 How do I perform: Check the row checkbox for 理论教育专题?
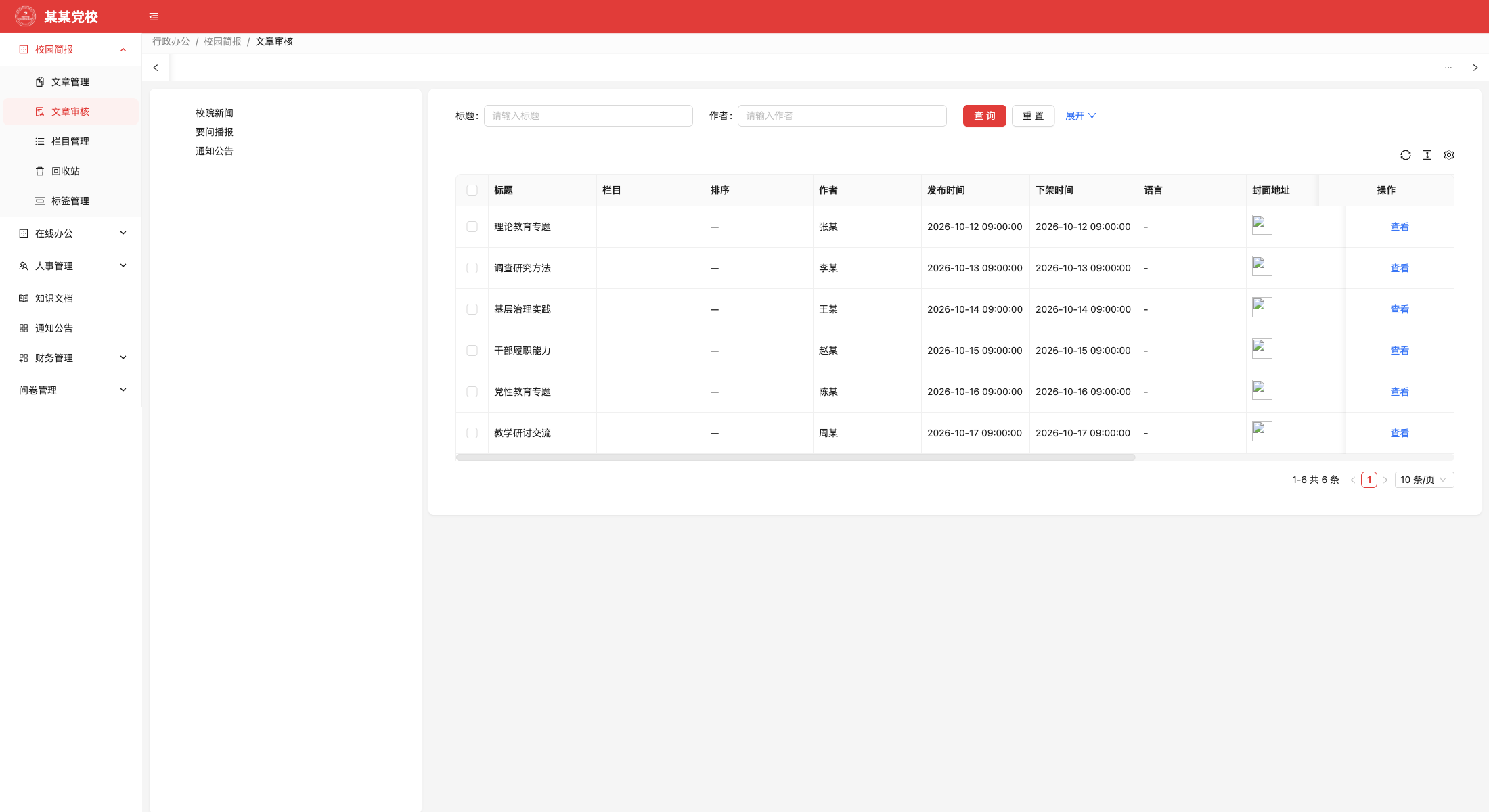tap(472, 227)
